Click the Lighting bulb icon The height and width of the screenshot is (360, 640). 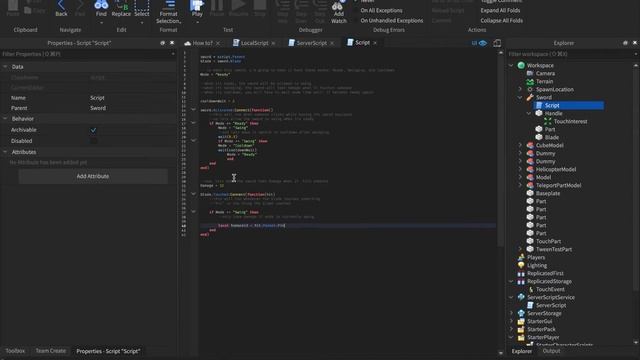[x=521, y=265]
